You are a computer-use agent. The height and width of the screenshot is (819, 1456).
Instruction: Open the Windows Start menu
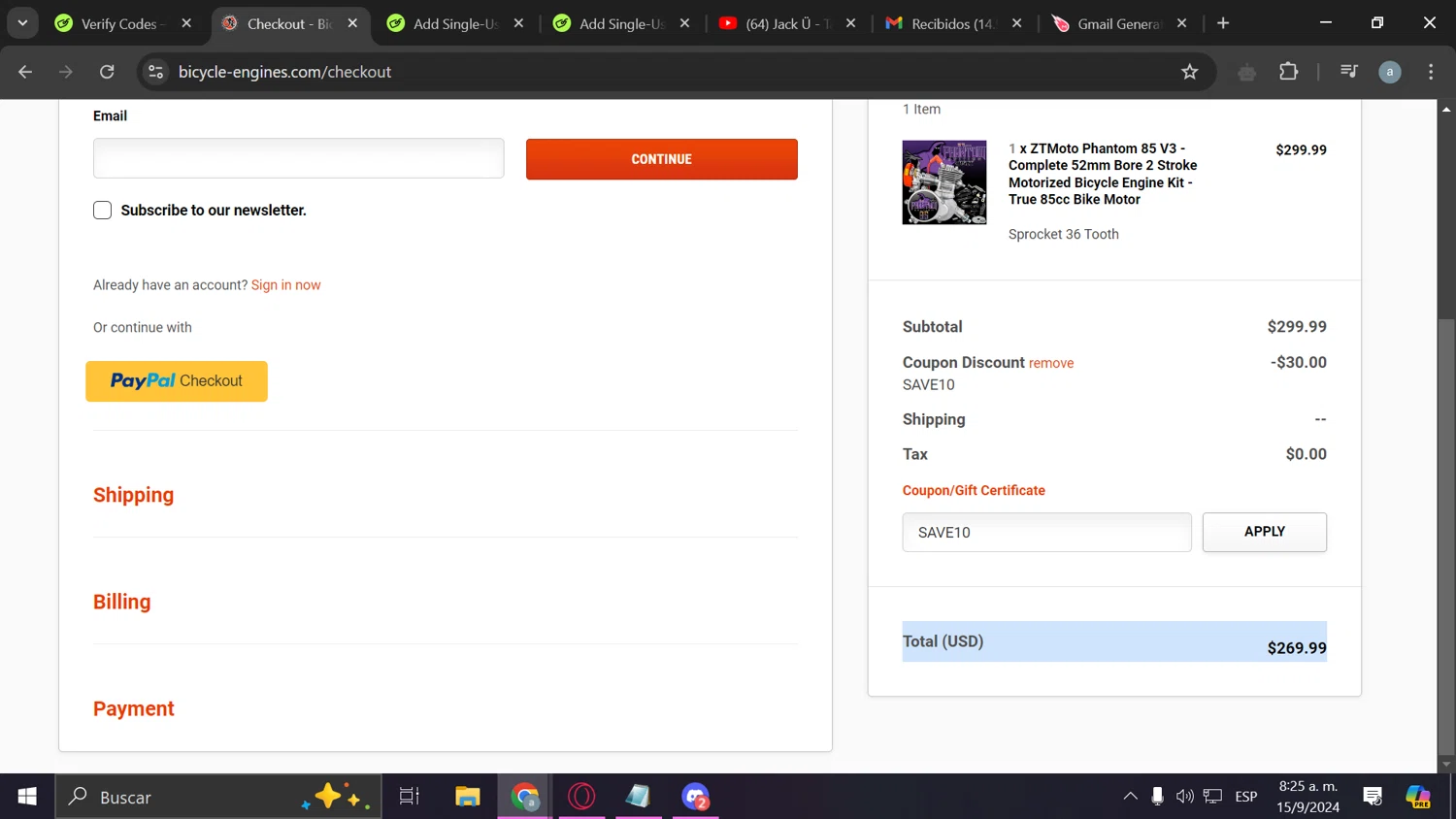pyautogui.click(x=27, y=797)
